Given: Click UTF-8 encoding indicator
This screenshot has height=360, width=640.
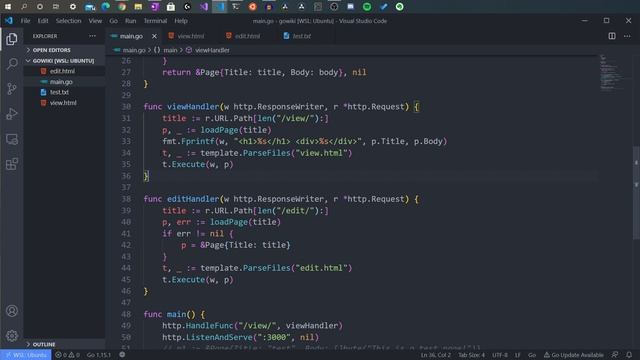Looking at the screenshot, I should tap(500, 355).
